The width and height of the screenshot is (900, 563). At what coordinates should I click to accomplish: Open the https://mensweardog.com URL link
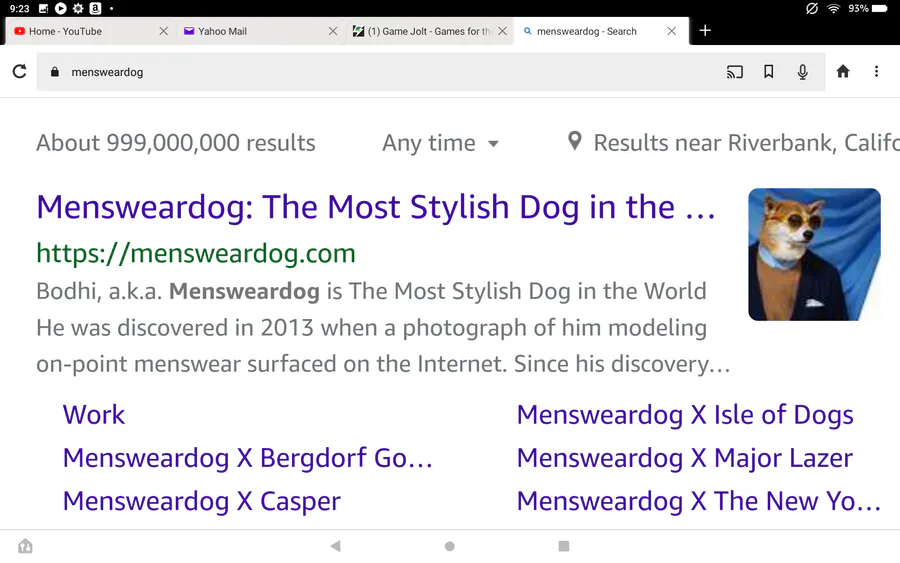point(196,253)
